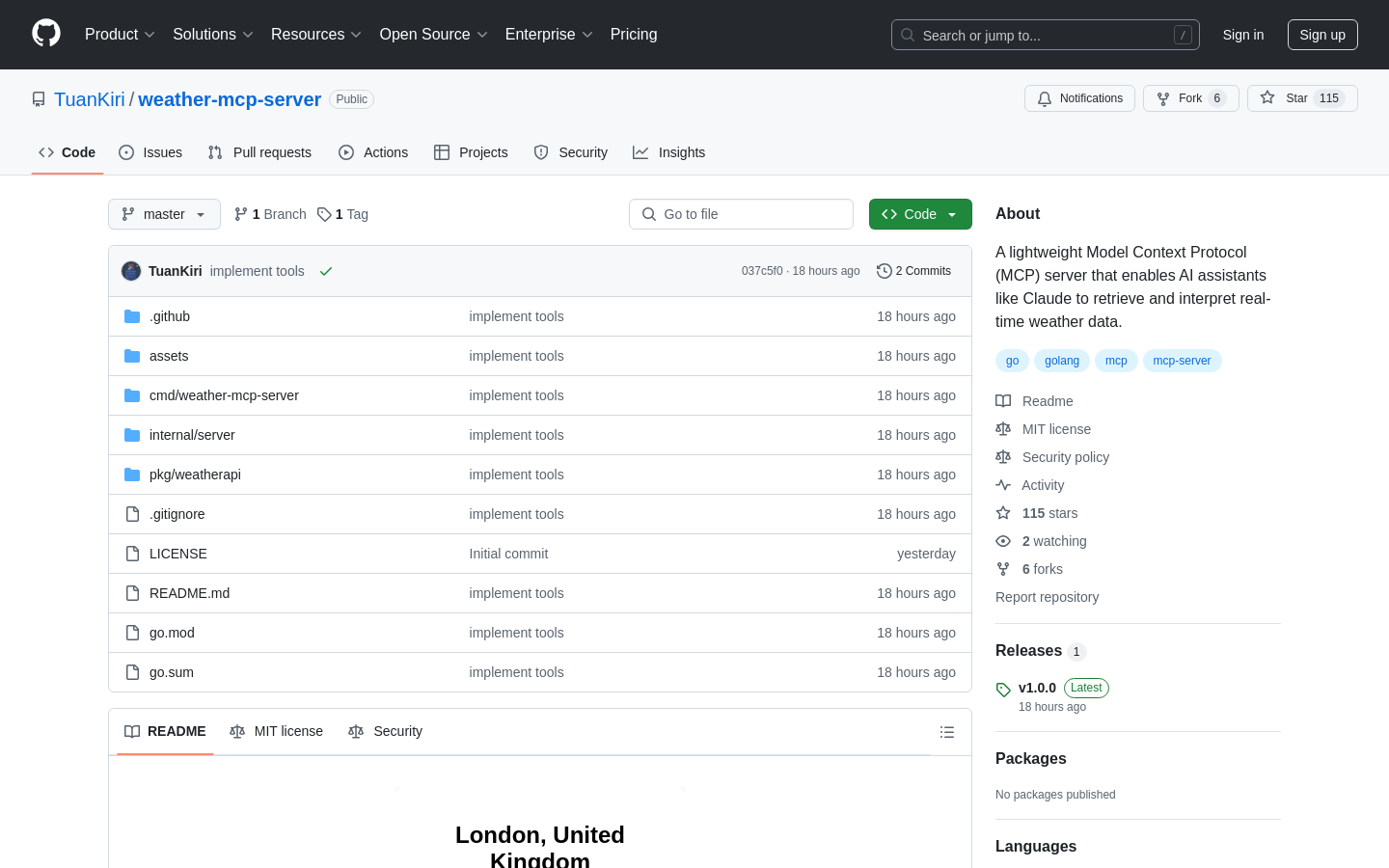Image resolution: width=1389 pixels, height=868 pixels.
Task: Click the go.sum file icon
Action: click(x=132, y=672)
